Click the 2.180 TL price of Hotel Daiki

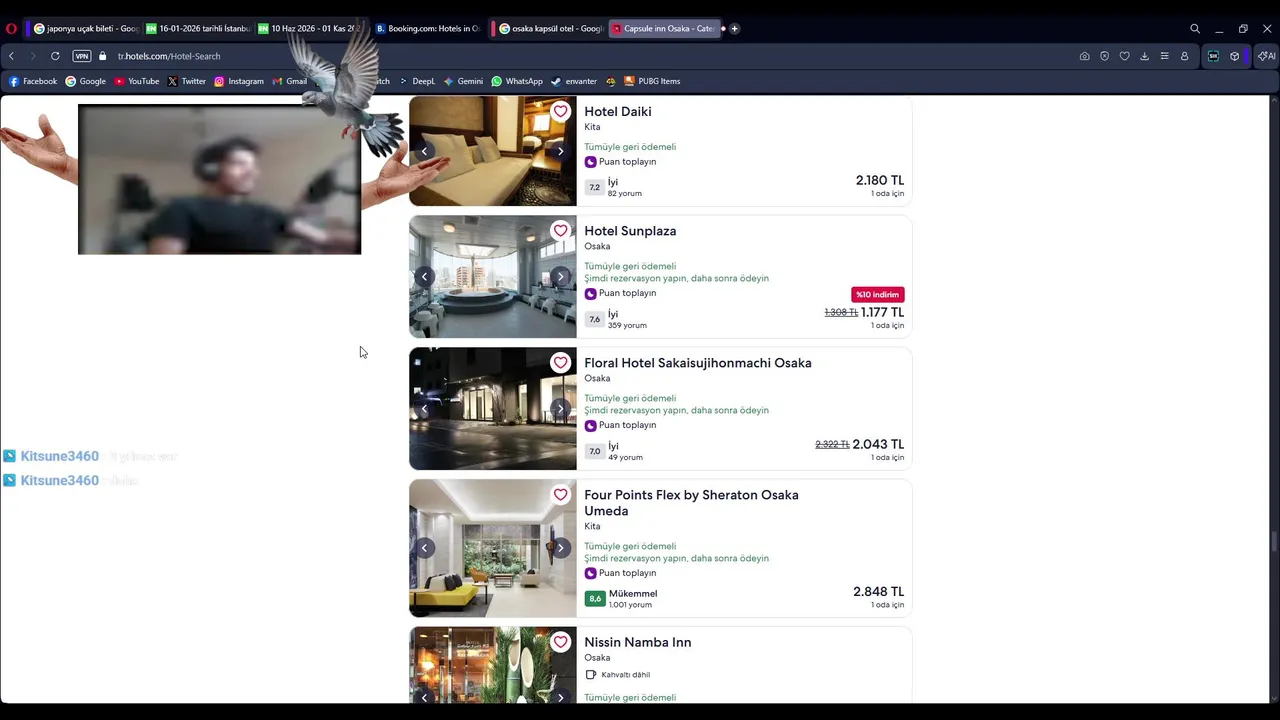(880, 181)
